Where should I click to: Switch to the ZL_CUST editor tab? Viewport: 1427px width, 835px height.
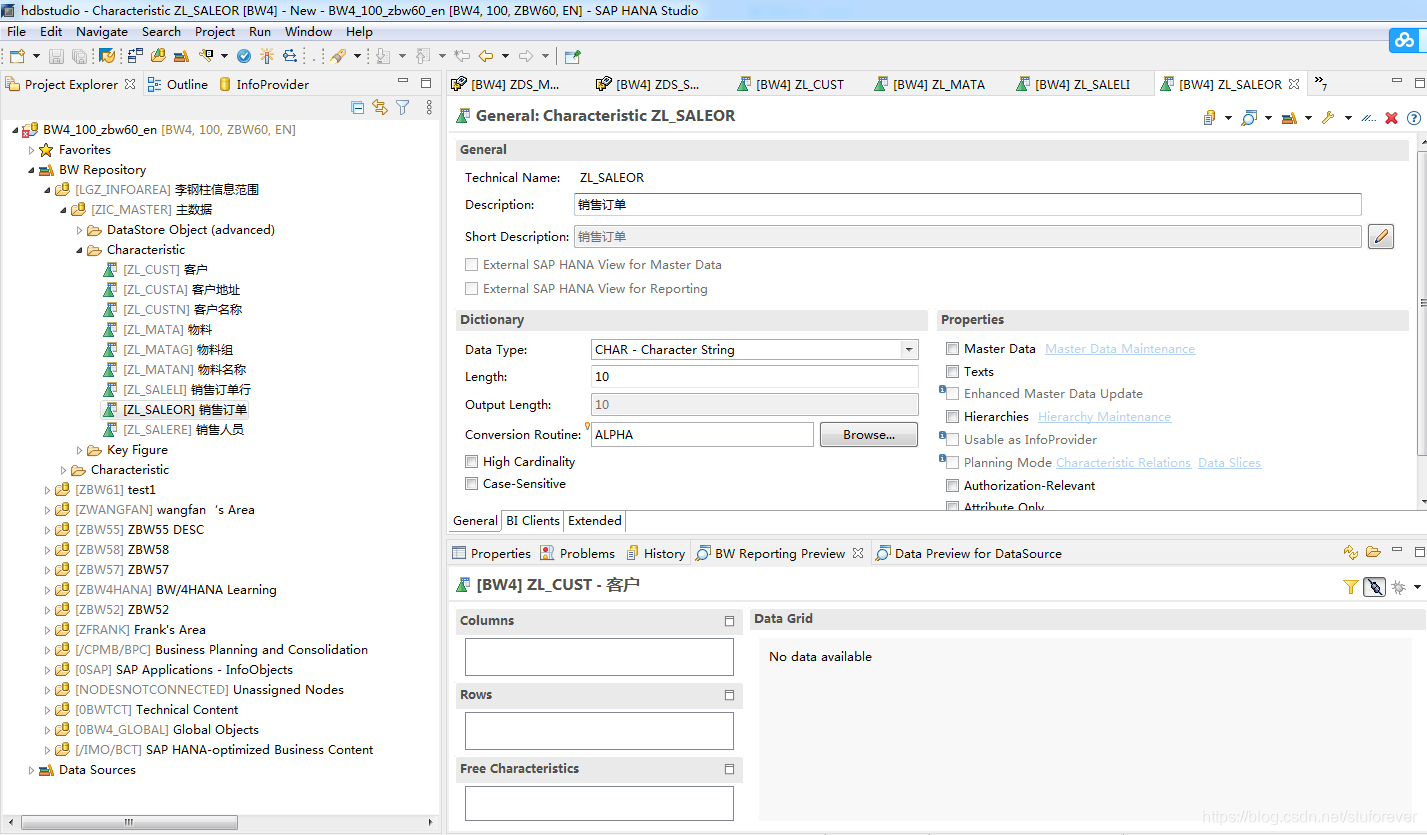click(790, 84)
